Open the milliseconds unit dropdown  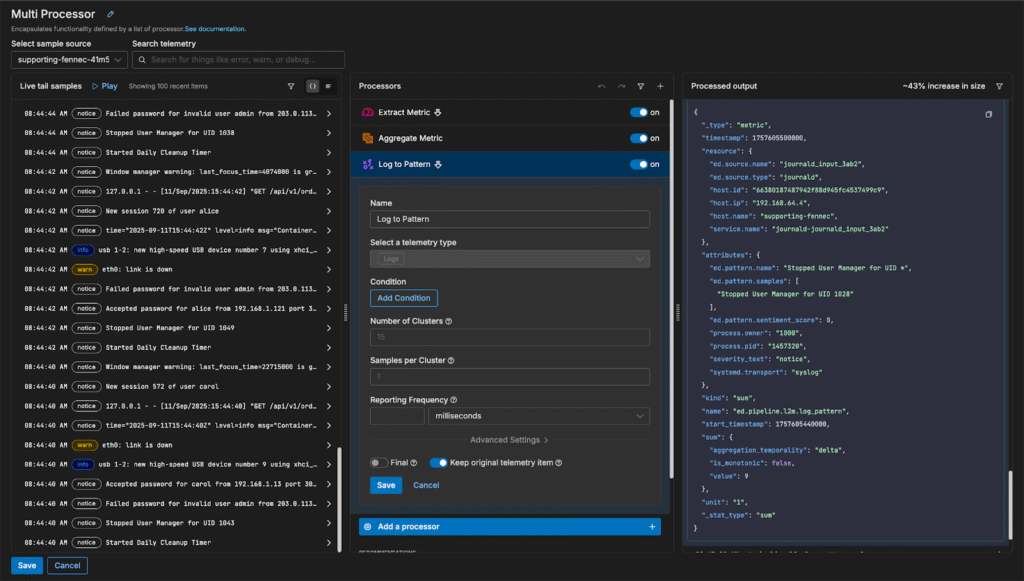(538, 416)
